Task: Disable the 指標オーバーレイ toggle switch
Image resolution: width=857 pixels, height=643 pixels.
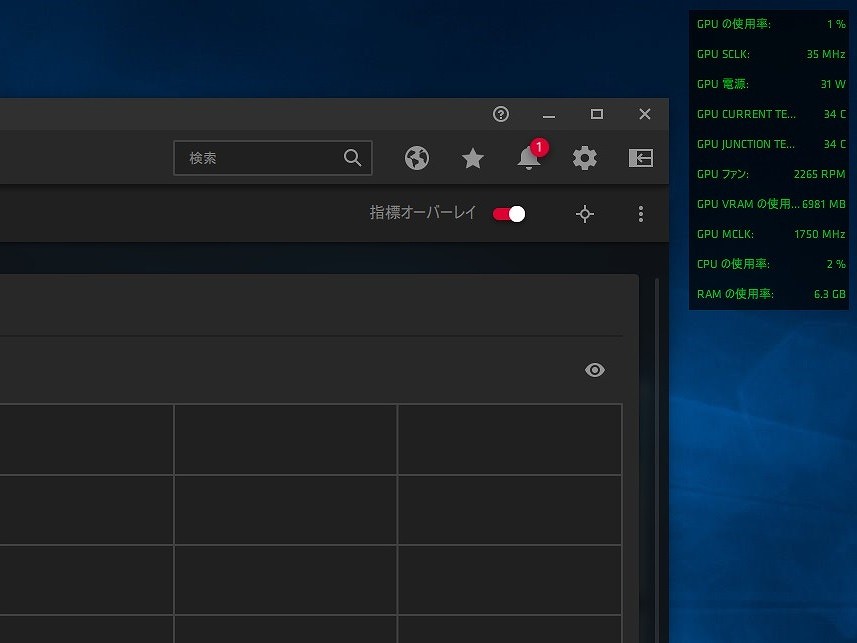Action: coord(509,214)
